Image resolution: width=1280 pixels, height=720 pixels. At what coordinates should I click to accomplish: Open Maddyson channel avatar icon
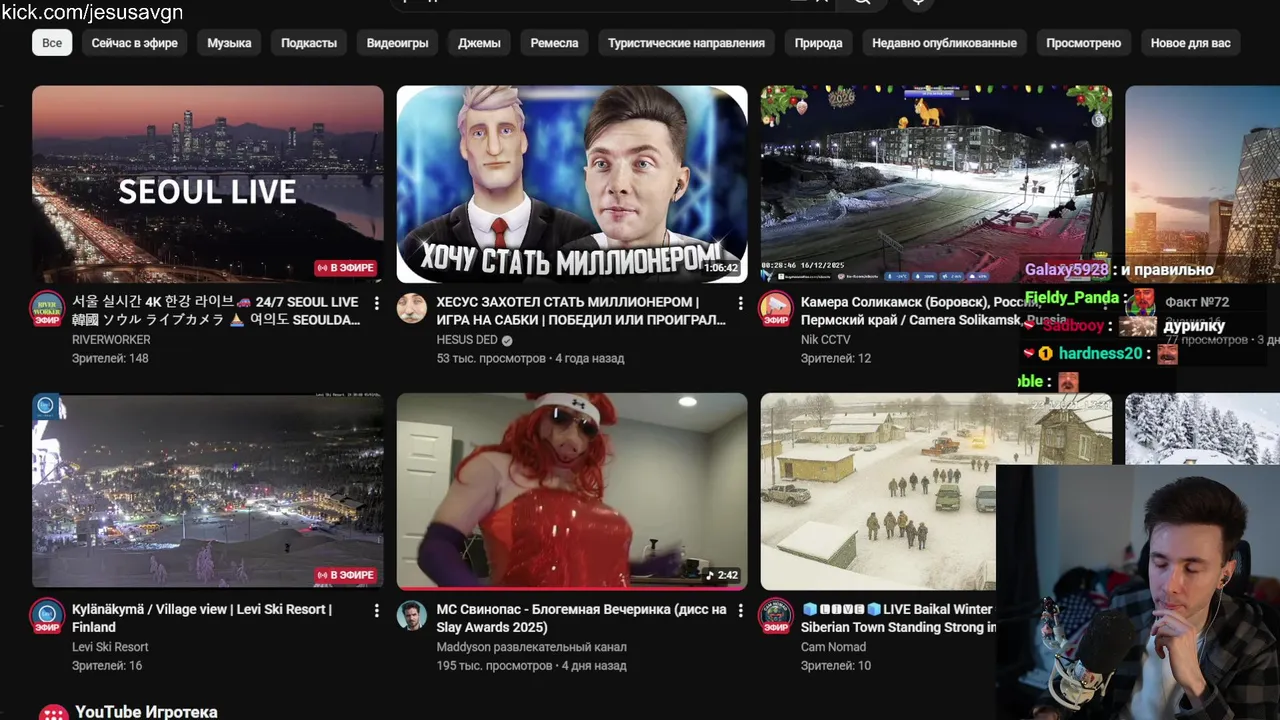(x=412, y=616)
